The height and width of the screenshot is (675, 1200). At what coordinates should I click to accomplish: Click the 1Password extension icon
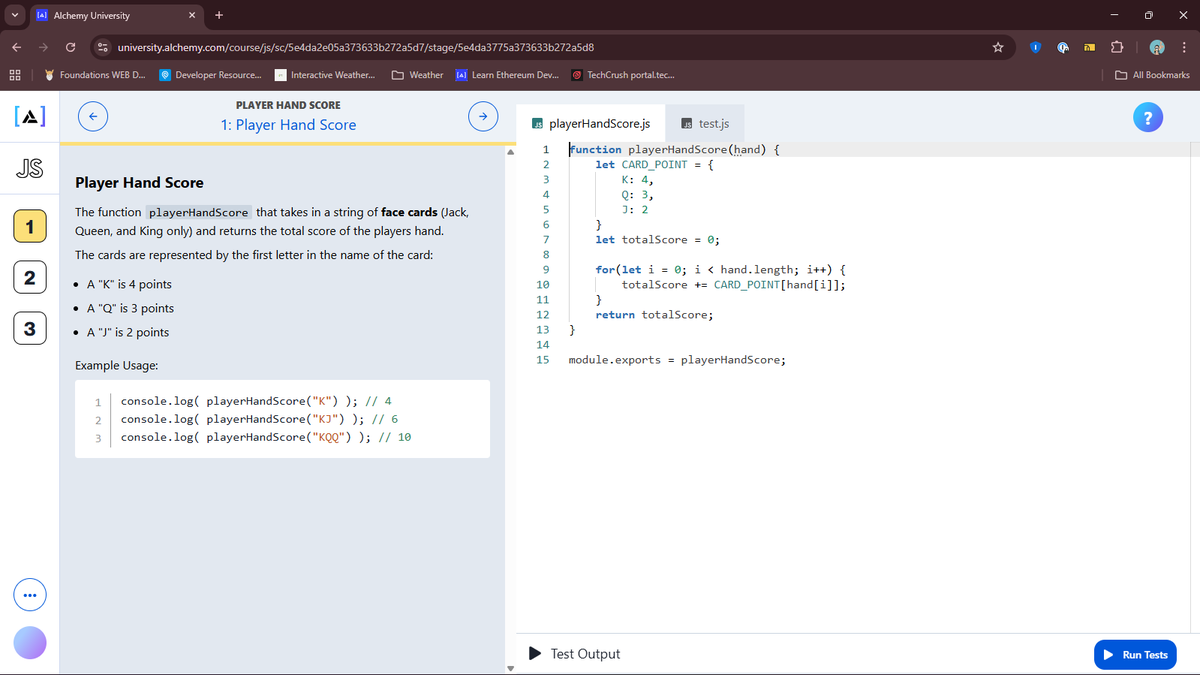[x=1061, y=47]
